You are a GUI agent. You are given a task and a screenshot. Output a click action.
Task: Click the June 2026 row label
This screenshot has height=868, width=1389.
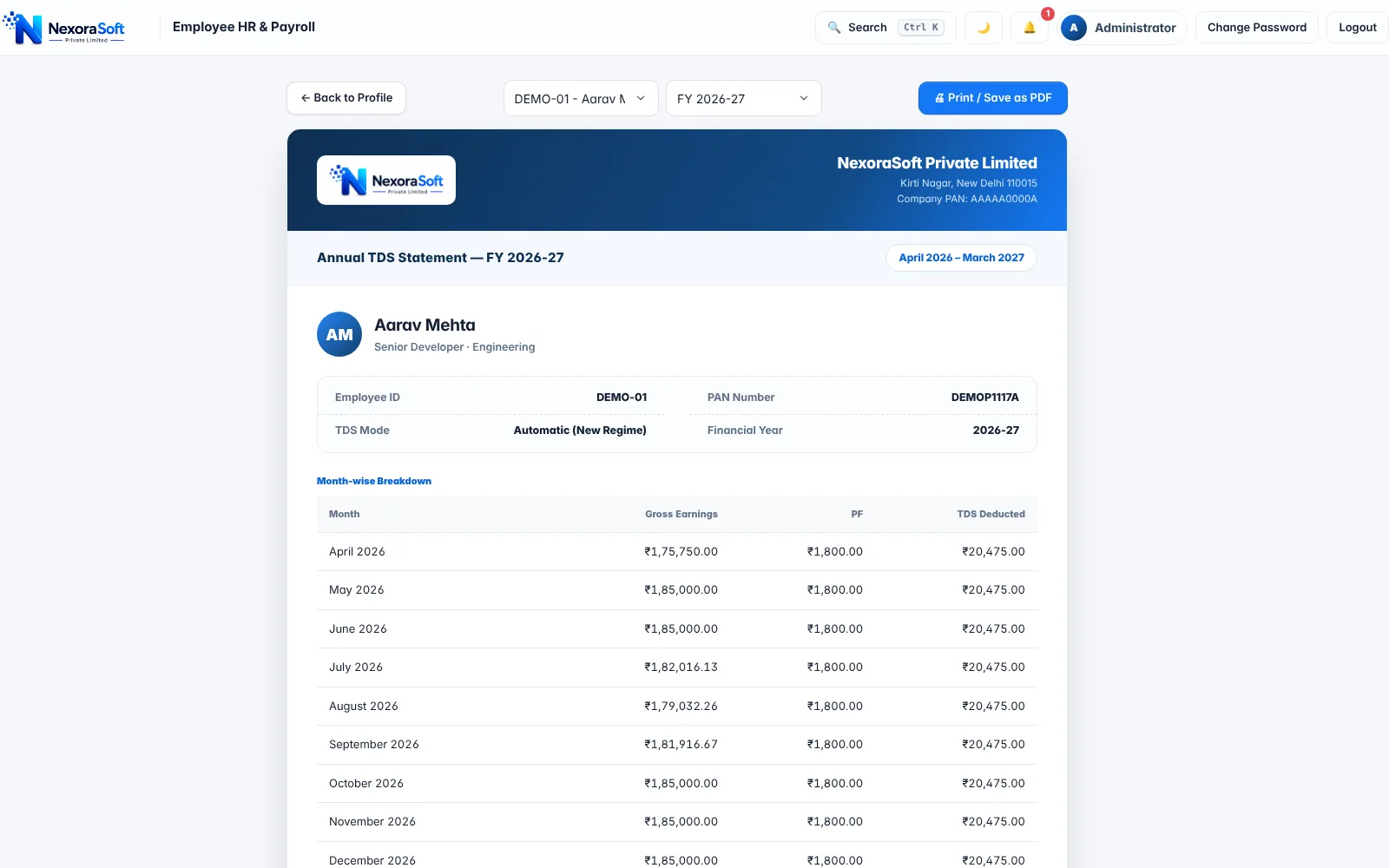[x=358, y=629]
